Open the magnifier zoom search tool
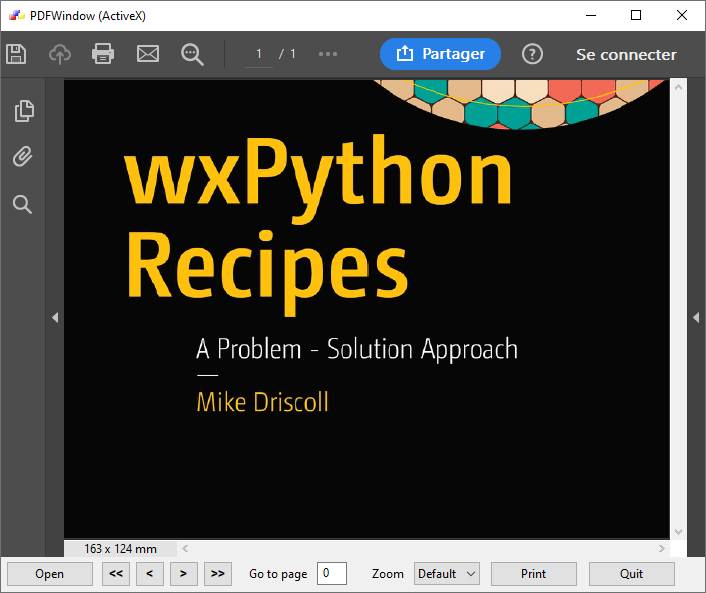This screenshot has width=706, height=593. (192, 54)
